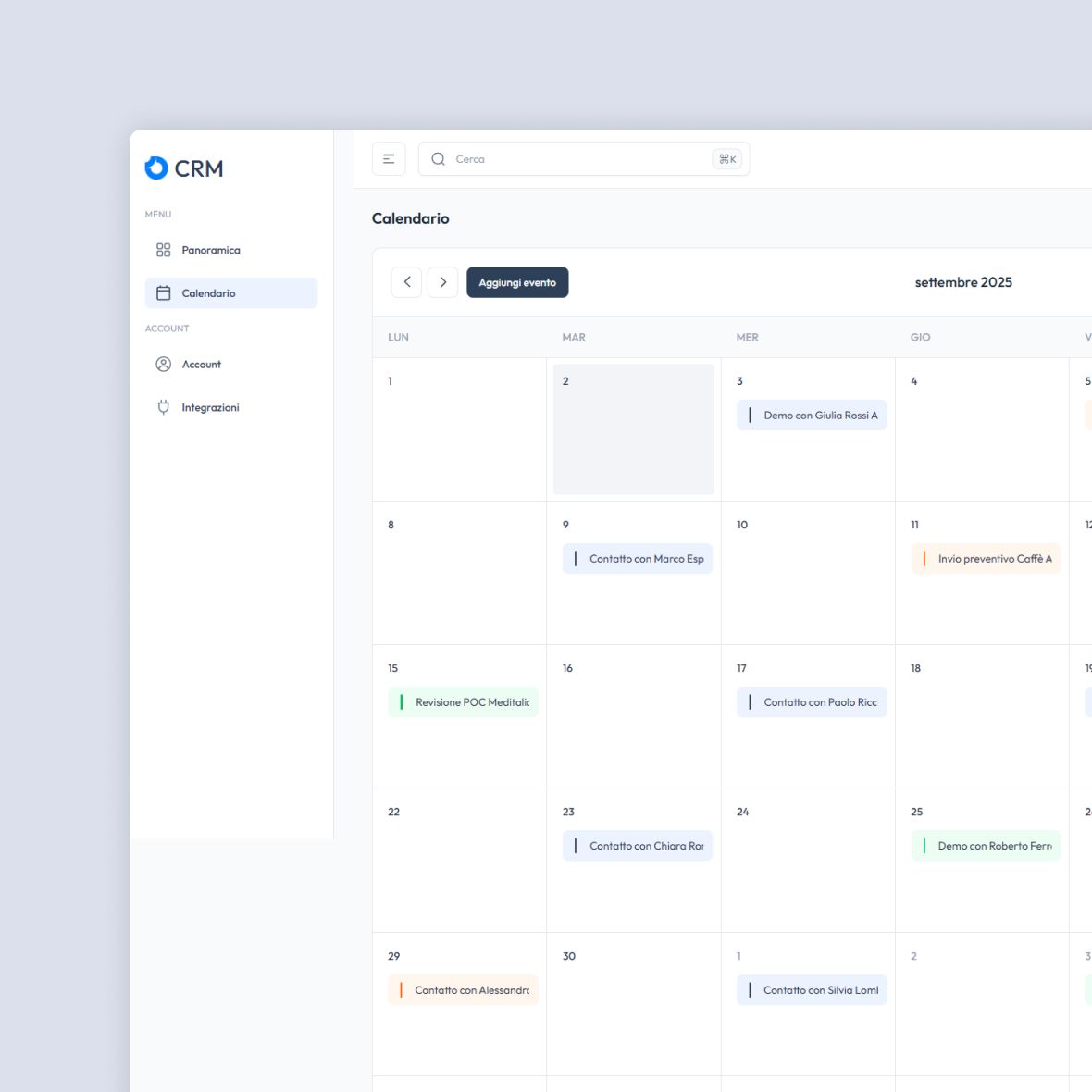Select the Panoramica grid icon

pos(163,249)
